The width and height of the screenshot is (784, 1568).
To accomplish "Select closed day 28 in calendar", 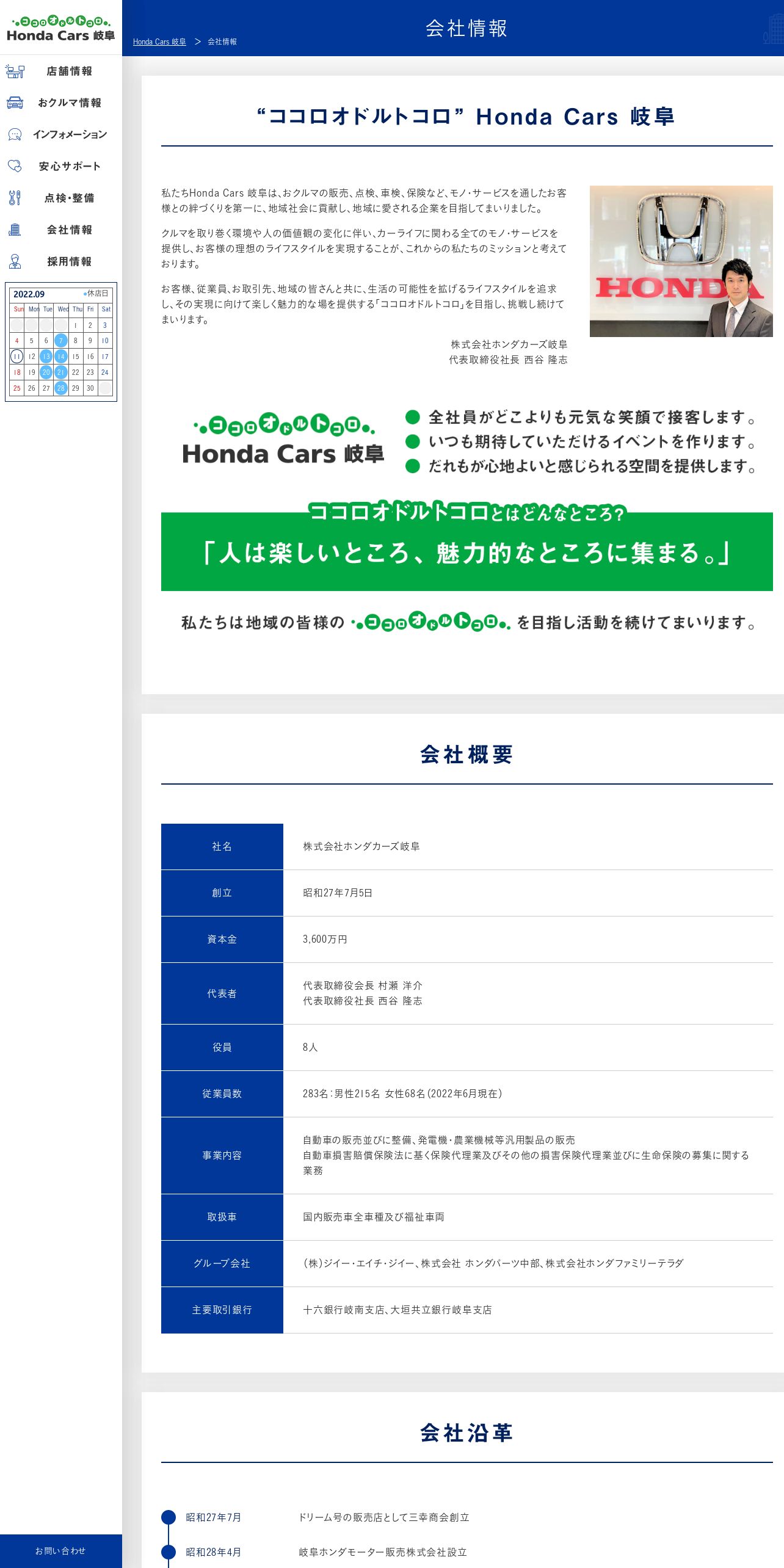I will [61, 388].
